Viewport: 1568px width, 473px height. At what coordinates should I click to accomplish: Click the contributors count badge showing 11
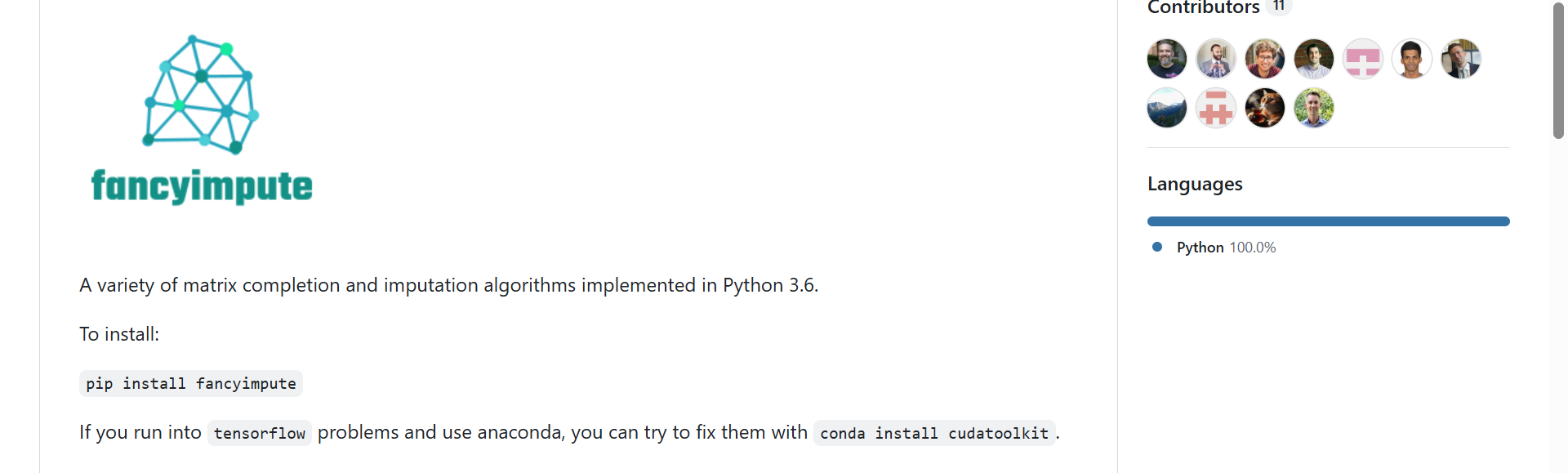coord(1279,7)
